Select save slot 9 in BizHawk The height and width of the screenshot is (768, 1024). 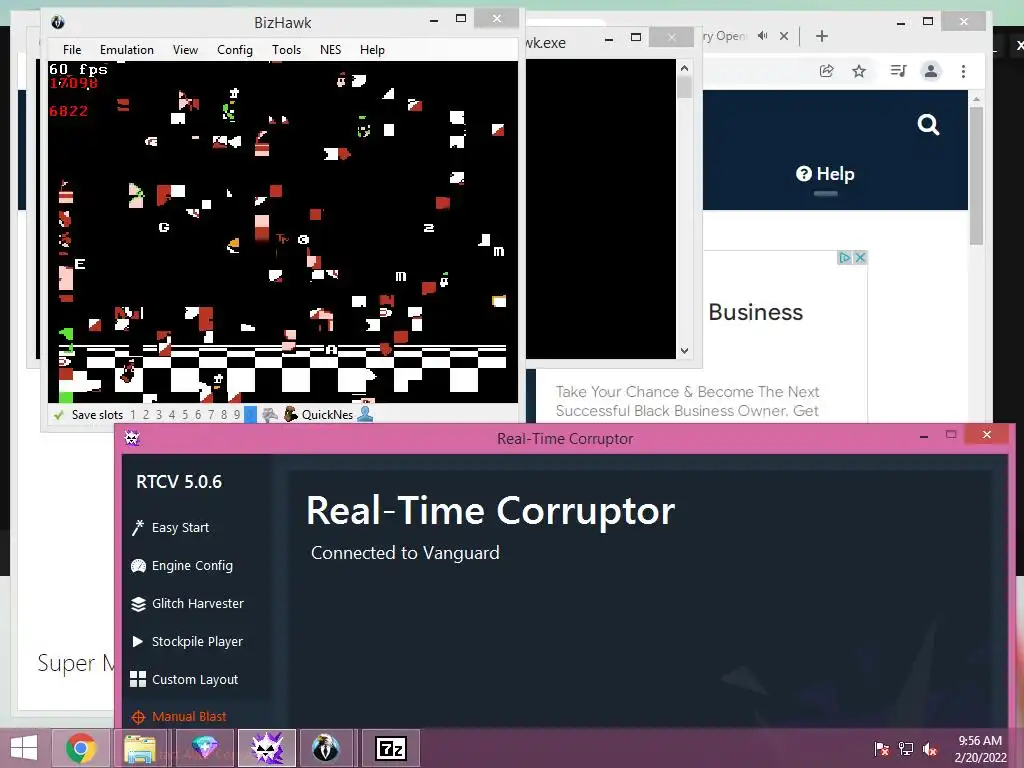tap(237, 415)
